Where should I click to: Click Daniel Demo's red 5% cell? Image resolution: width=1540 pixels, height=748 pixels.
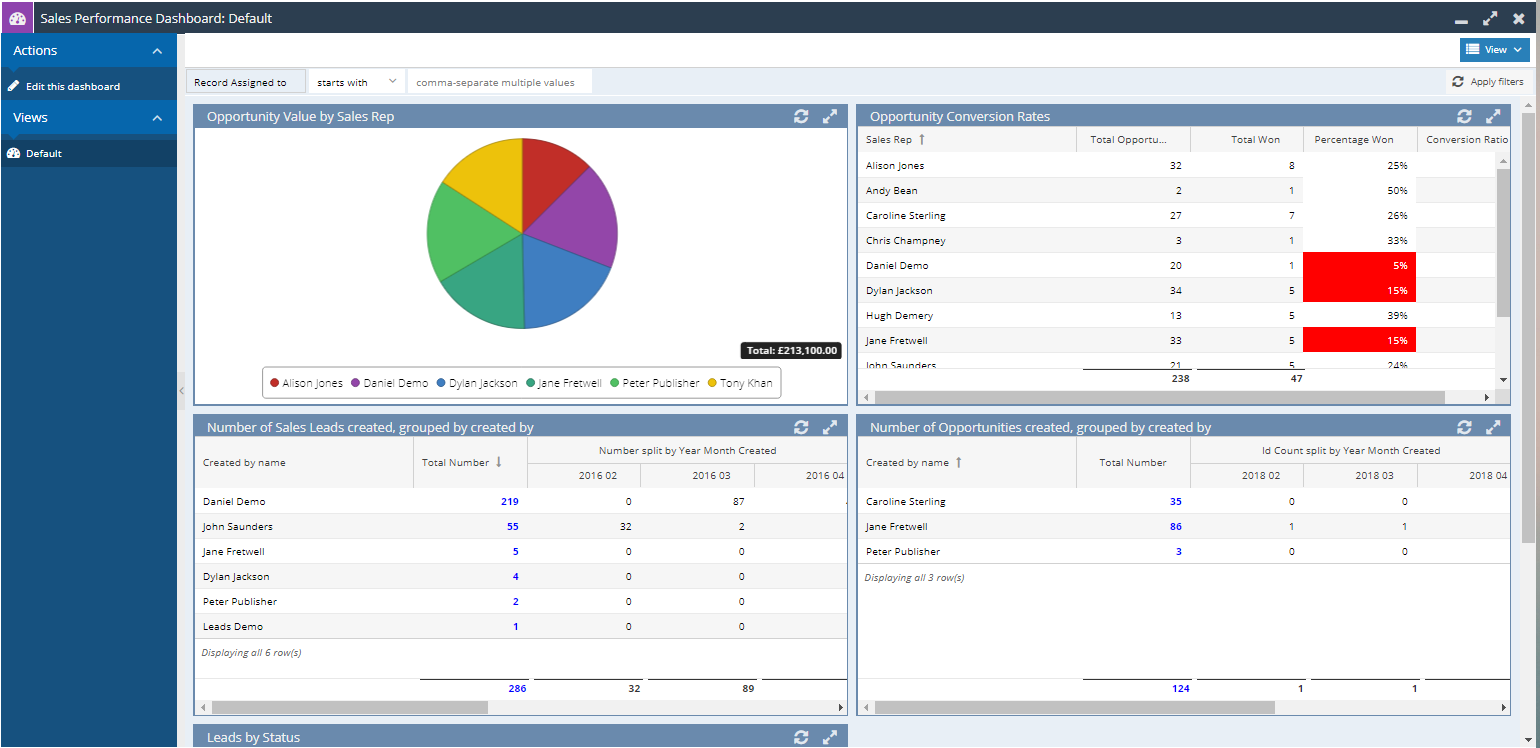tap(1359, 265)
